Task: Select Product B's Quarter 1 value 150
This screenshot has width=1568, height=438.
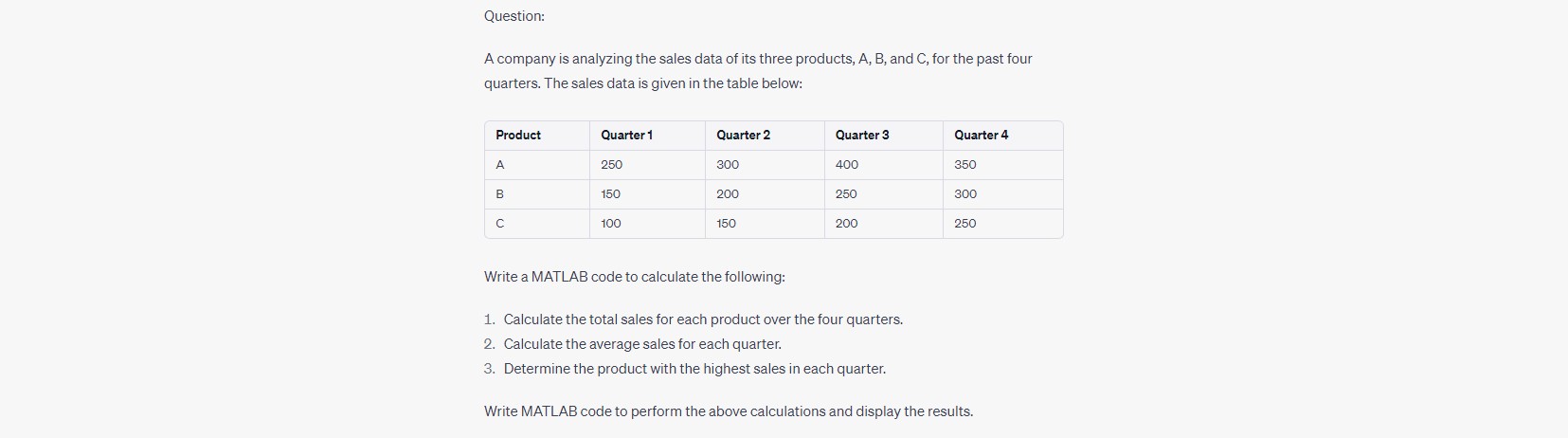Action: (611, 194)
